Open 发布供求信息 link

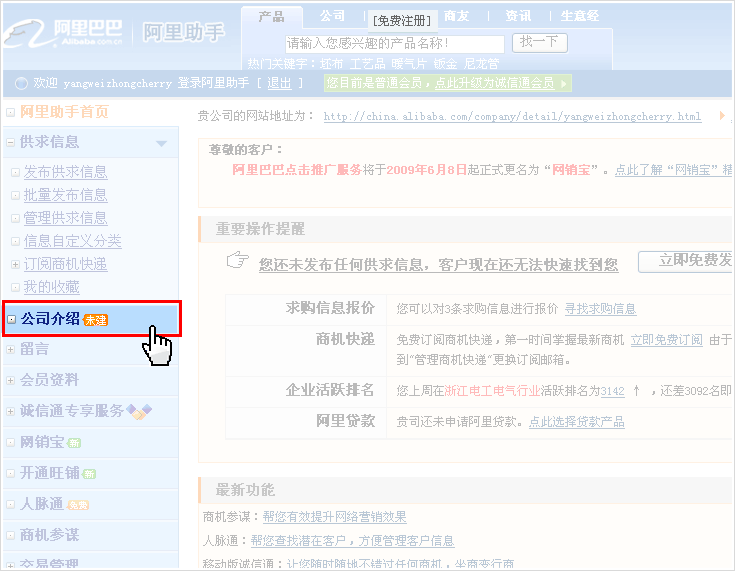coord(65,172)
